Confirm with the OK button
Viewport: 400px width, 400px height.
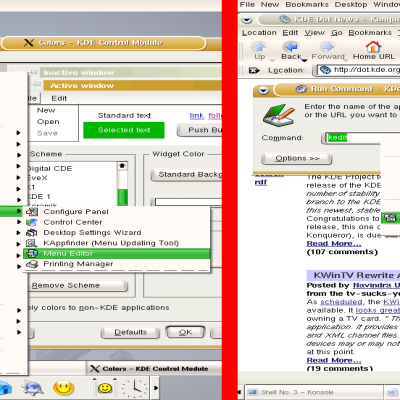point(185,332)
